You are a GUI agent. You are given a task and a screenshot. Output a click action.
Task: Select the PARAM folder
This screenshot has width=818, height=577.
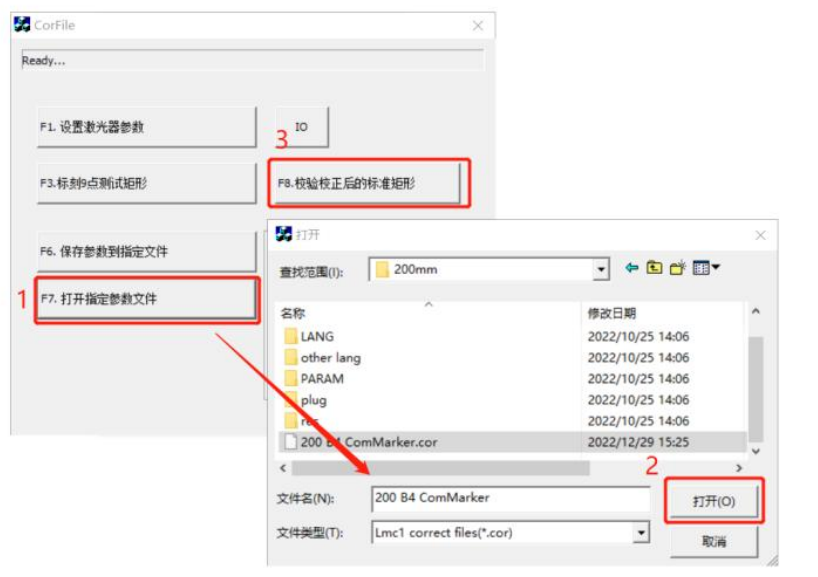click(x=321, y=379)
